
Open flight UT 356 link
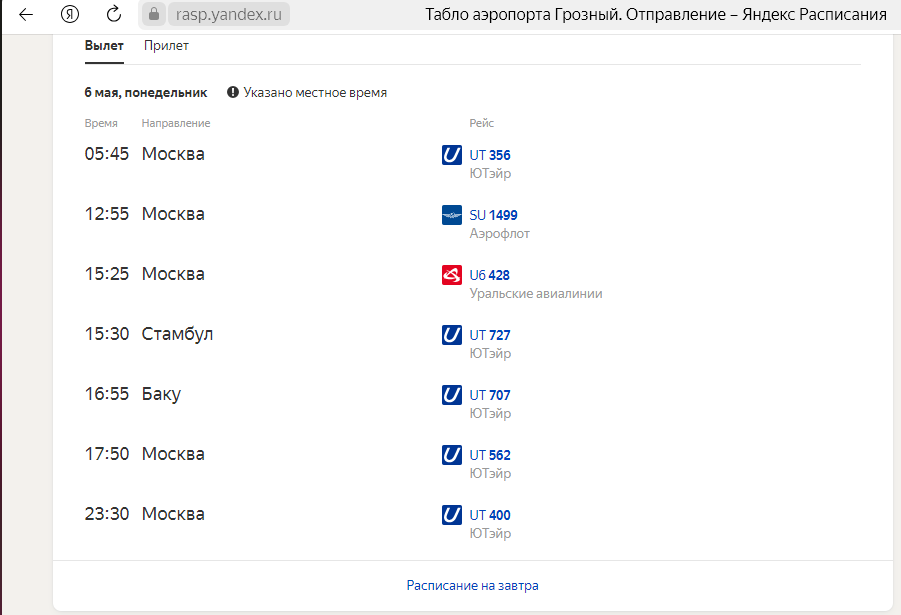490,155
